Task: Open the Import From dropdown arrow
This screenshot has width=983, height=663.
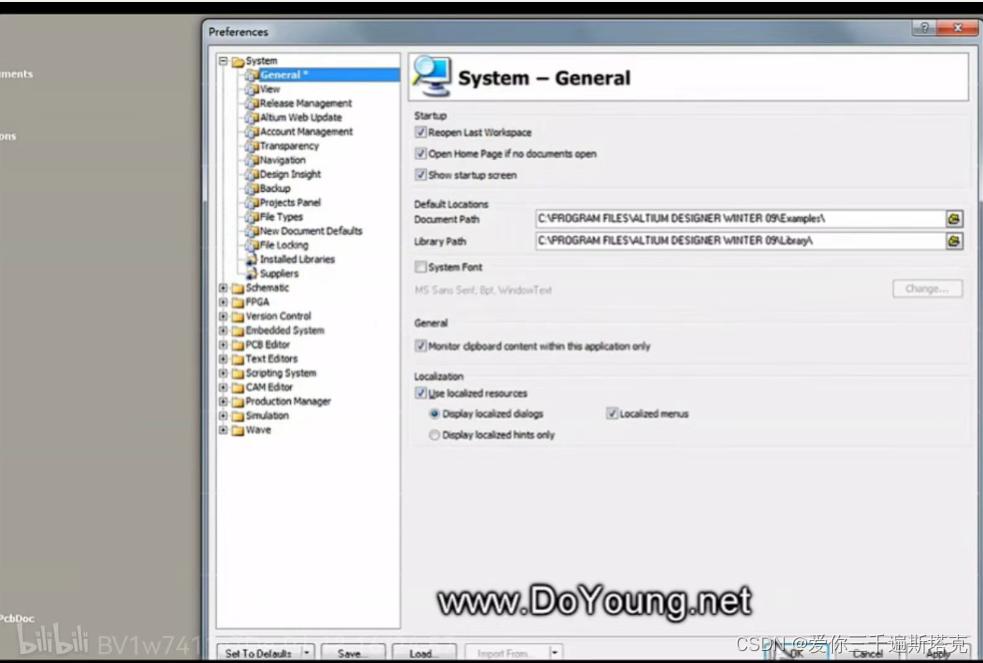Action: click(x=554, y=652)
